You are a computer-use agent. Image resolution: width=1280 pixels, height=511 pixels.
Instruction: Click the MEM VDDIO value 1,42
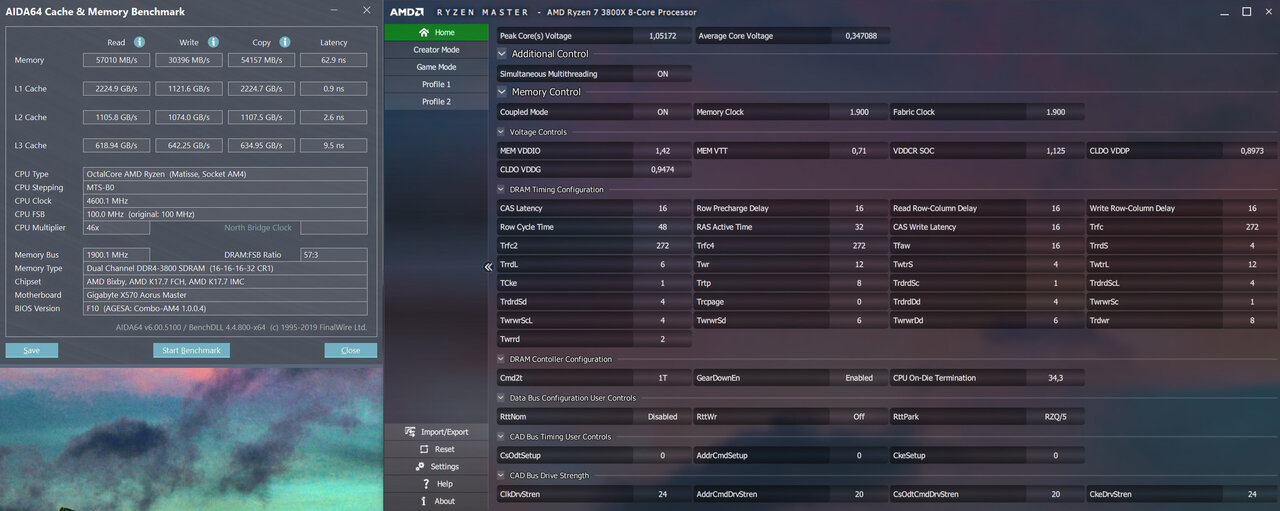[x=662, y=151]
